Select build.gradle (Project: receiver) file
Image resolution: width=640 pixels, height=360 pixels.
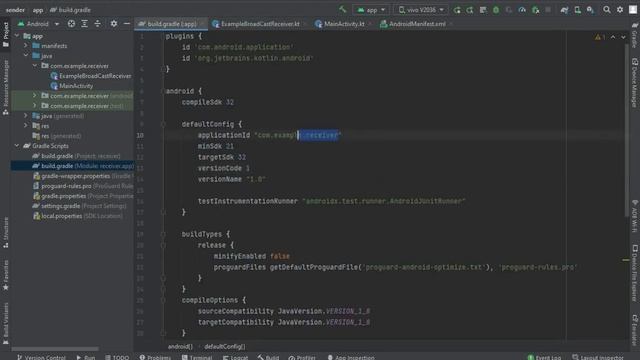(x=76, y=156)
